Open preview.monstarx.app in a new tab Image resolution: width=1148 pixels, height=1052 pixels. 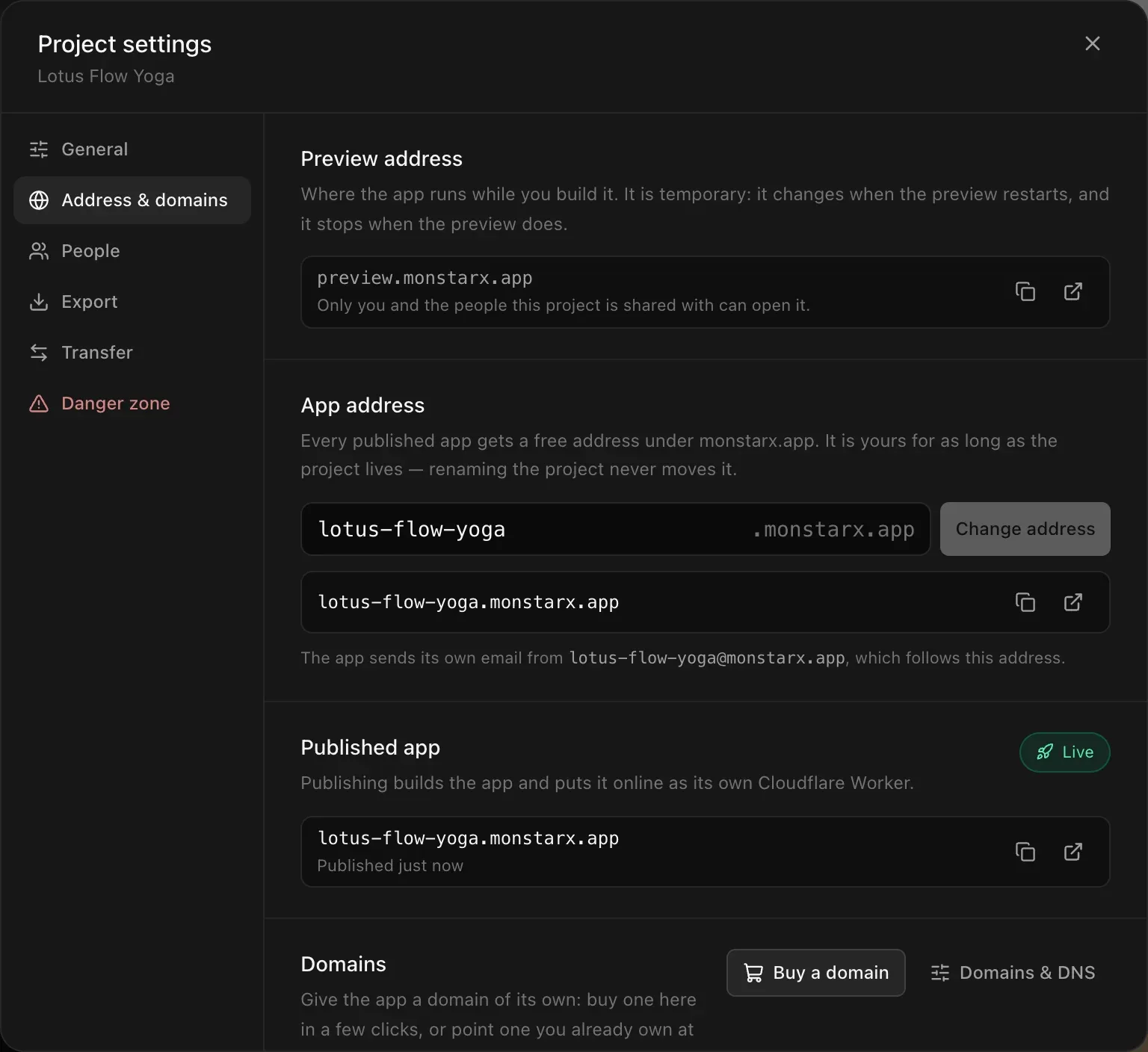[x=1073, y=291]
